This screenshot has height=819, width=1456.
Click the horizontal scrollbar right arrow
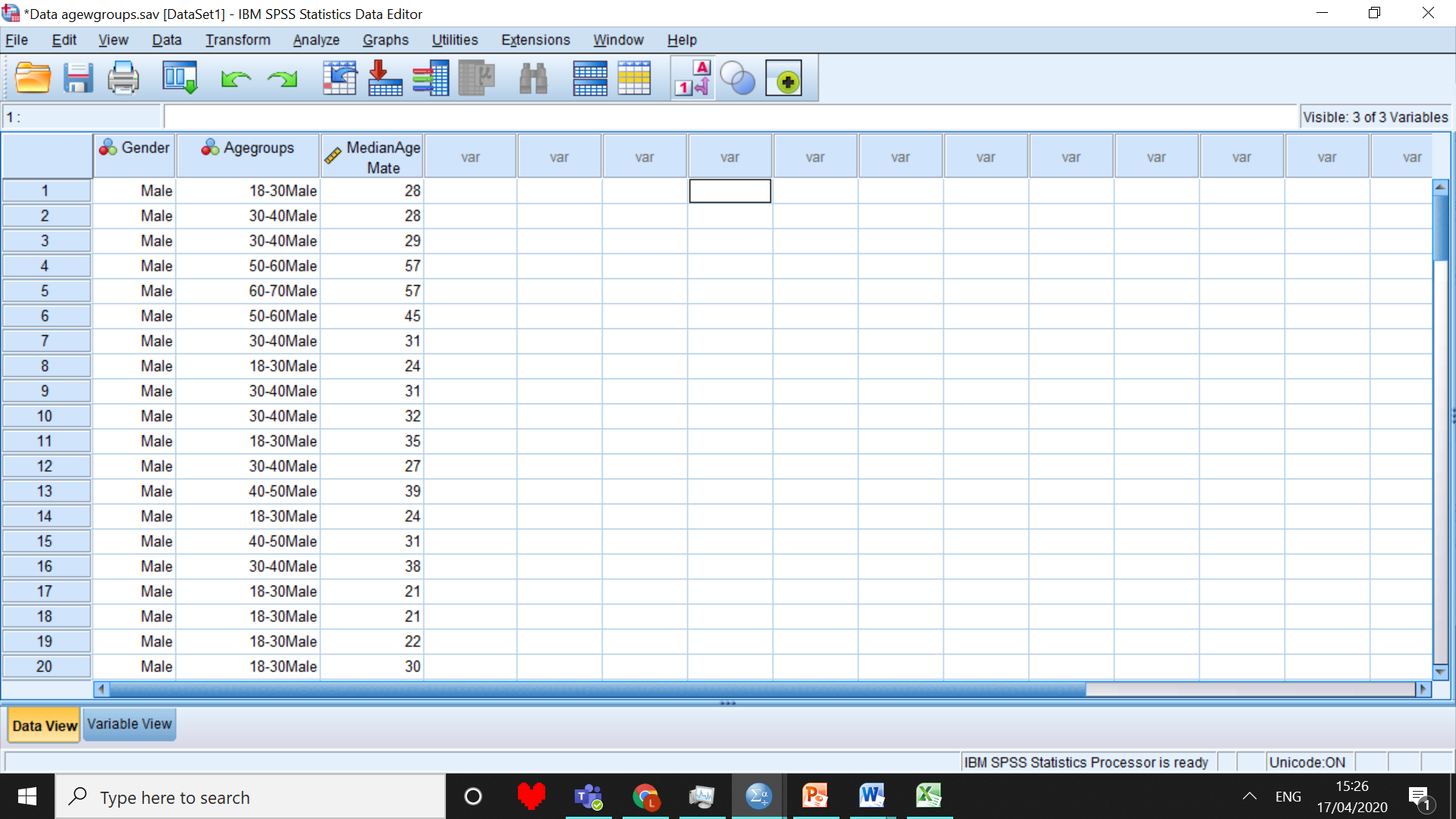1423,689
